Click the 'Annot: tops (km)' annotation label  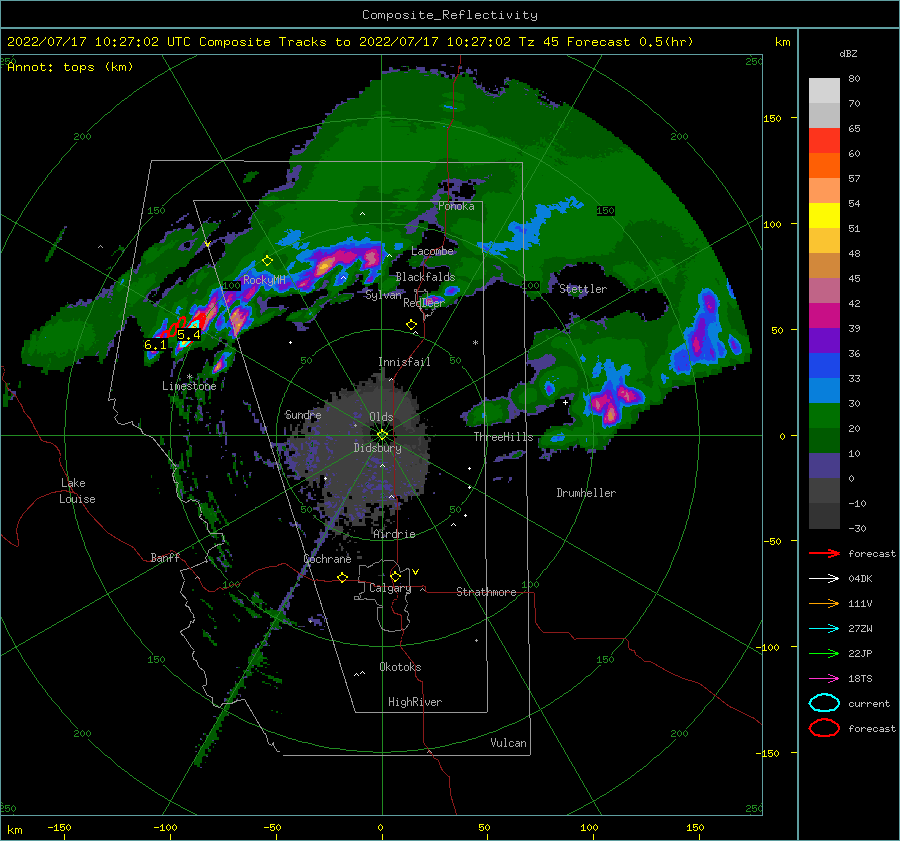[x=70, y=67]
